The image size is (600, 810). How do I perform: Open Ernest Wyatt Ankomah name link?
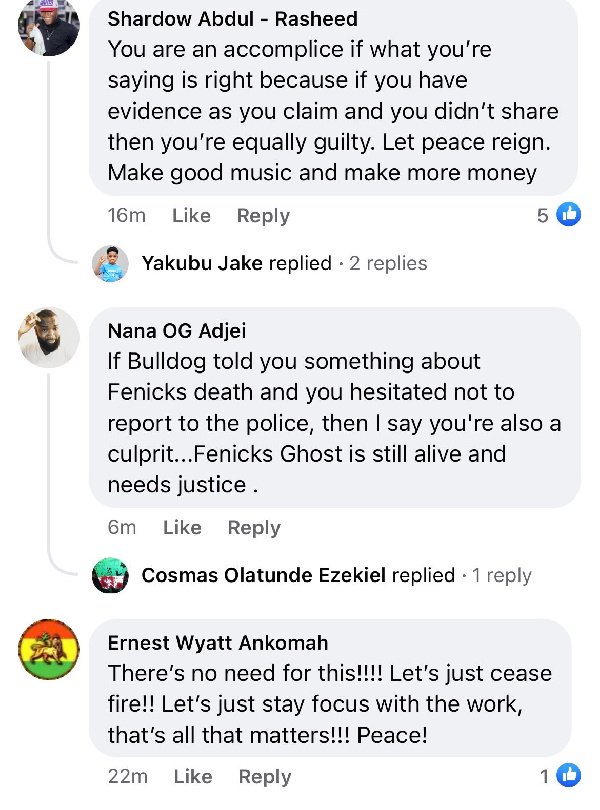[218, 642]
